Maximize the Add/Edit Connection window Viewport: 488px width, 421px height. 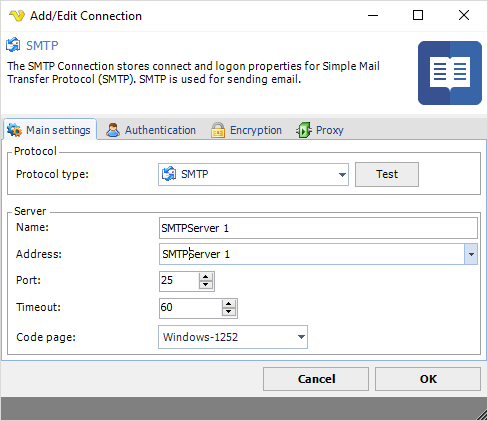418,15
